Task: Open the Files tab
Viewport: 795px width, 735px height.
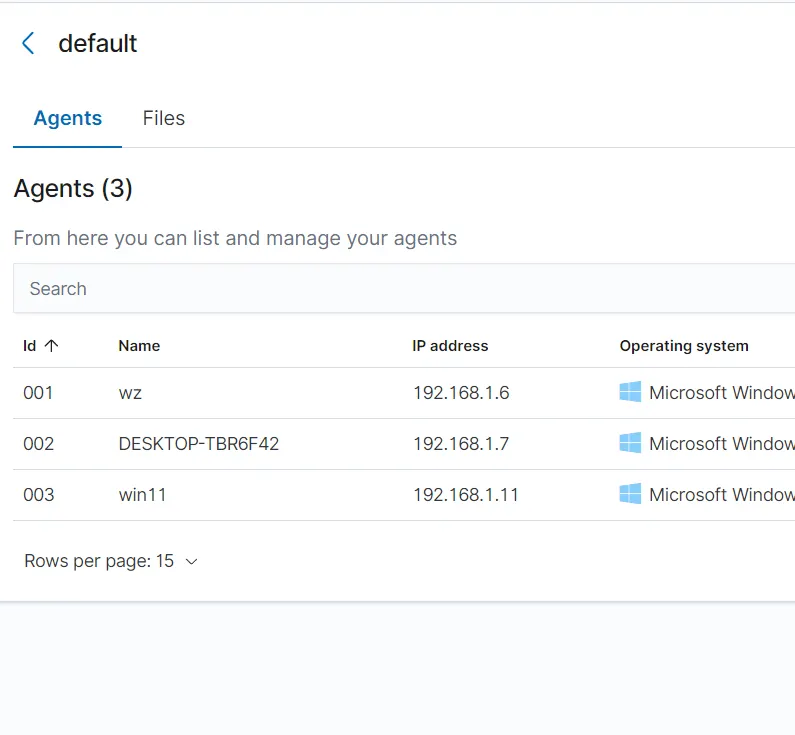Action: click(x=163, y=118)
